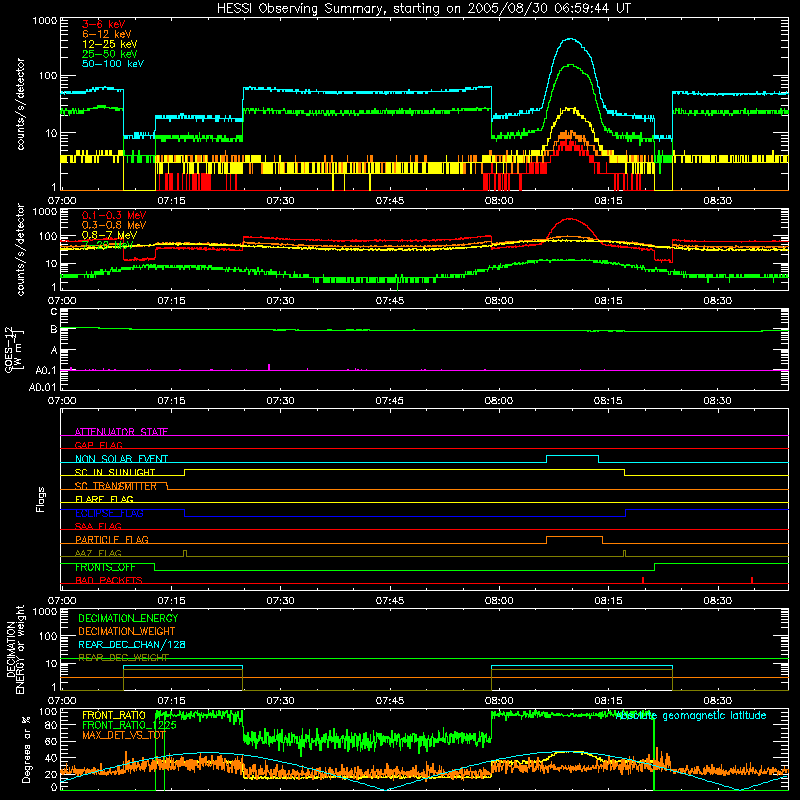
Task: Click the MAX_DET_VS_TOT legend label
Action: pyautogui.click(x=123, y=735)
